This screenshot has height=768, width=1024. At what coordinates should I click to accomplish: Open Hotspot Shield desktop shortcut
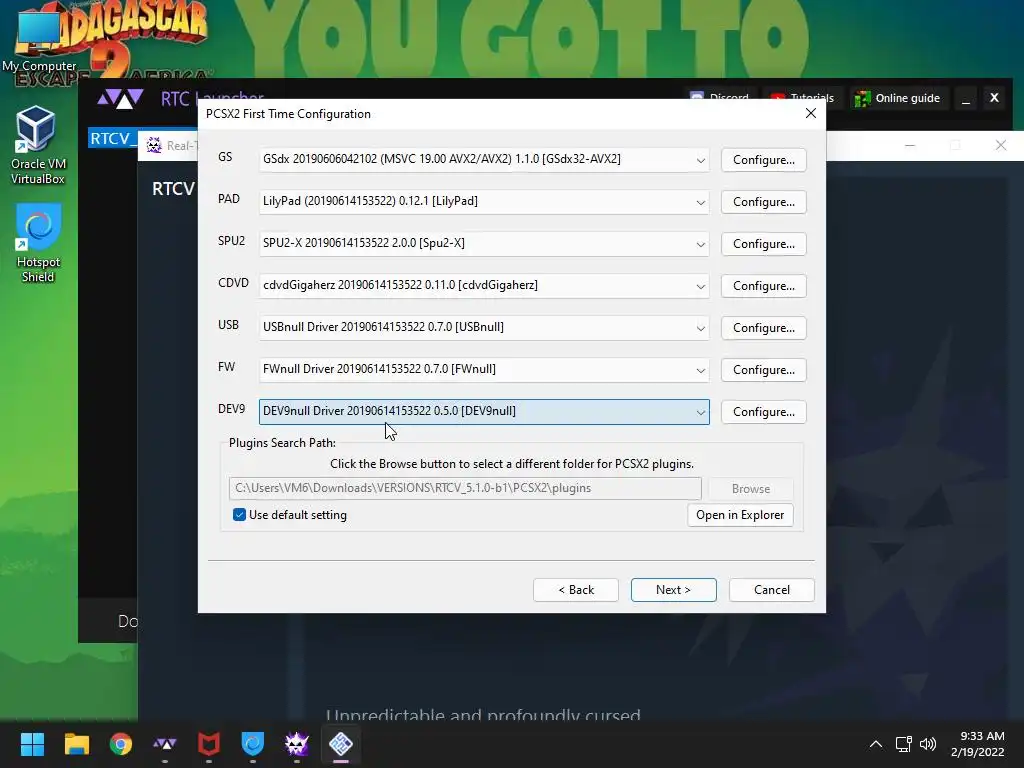[38, 243]
